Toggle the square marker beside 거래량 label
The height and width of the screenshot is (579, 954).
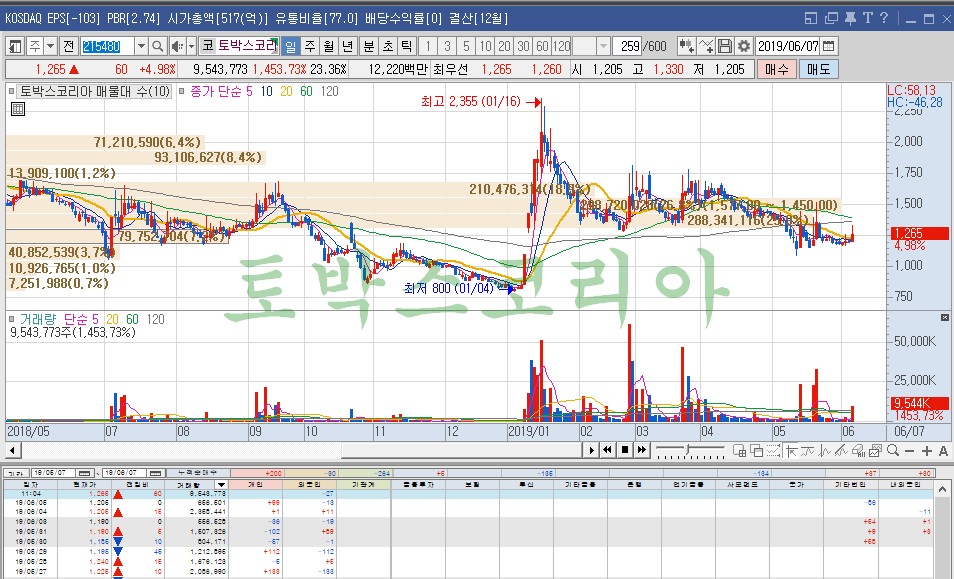pyautogui.click(x=12, y=319)
